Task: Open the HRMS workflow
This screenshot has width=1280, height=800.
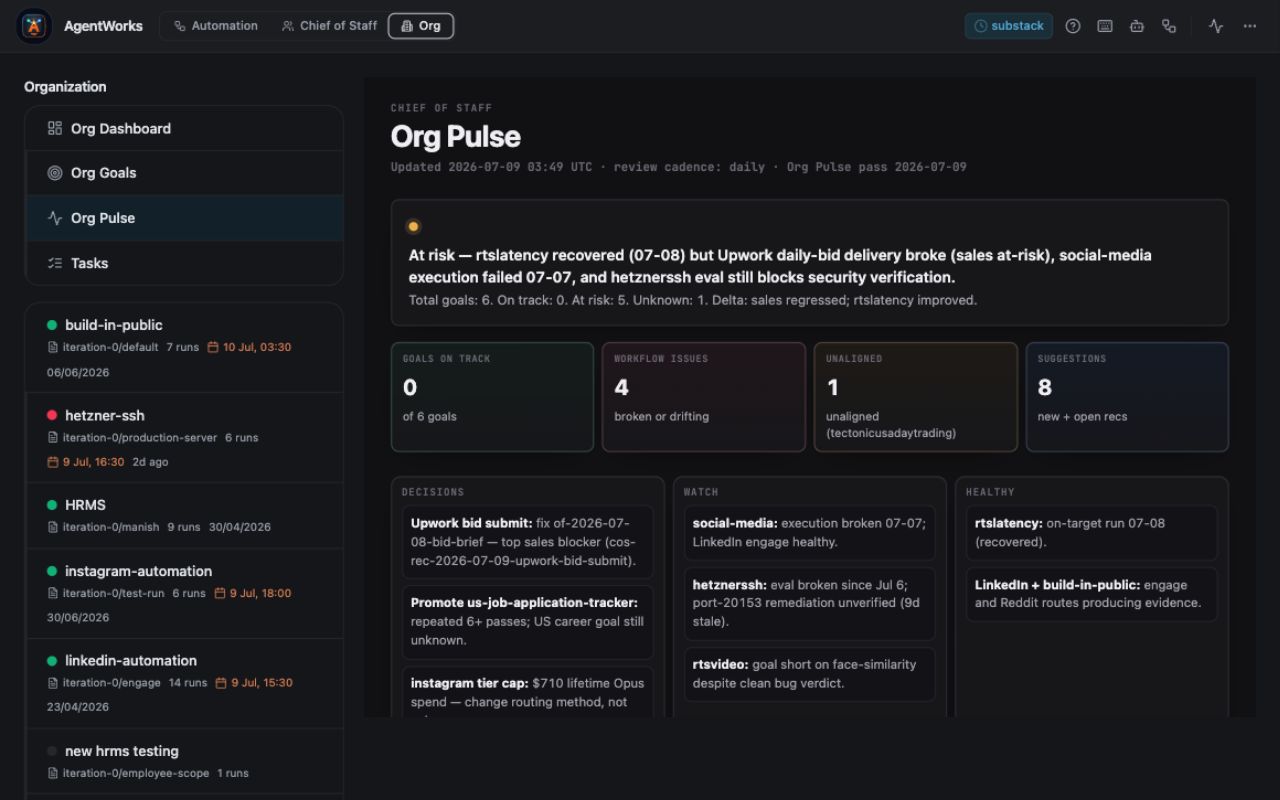Action: tap(184, 515)
